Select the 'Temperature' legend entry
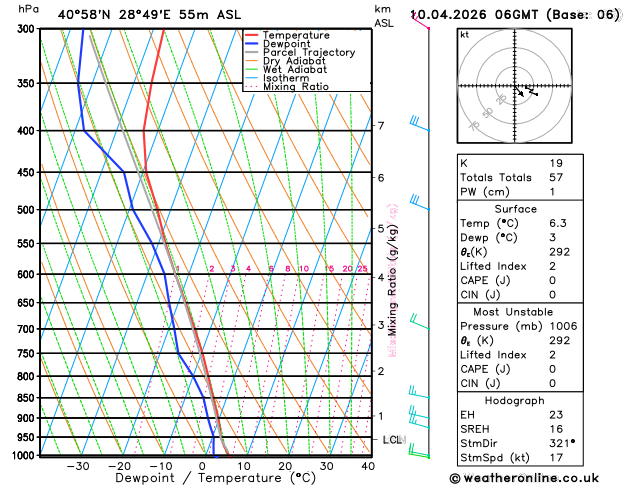Viewport: 629px width, 486px height. pos(296,35)
